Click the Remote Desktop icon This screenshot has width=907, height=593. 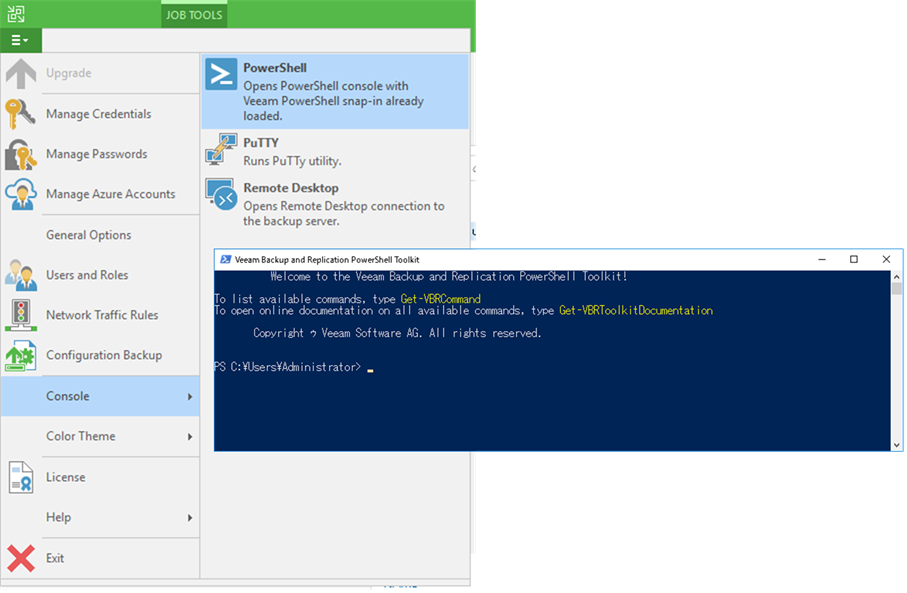221,194
